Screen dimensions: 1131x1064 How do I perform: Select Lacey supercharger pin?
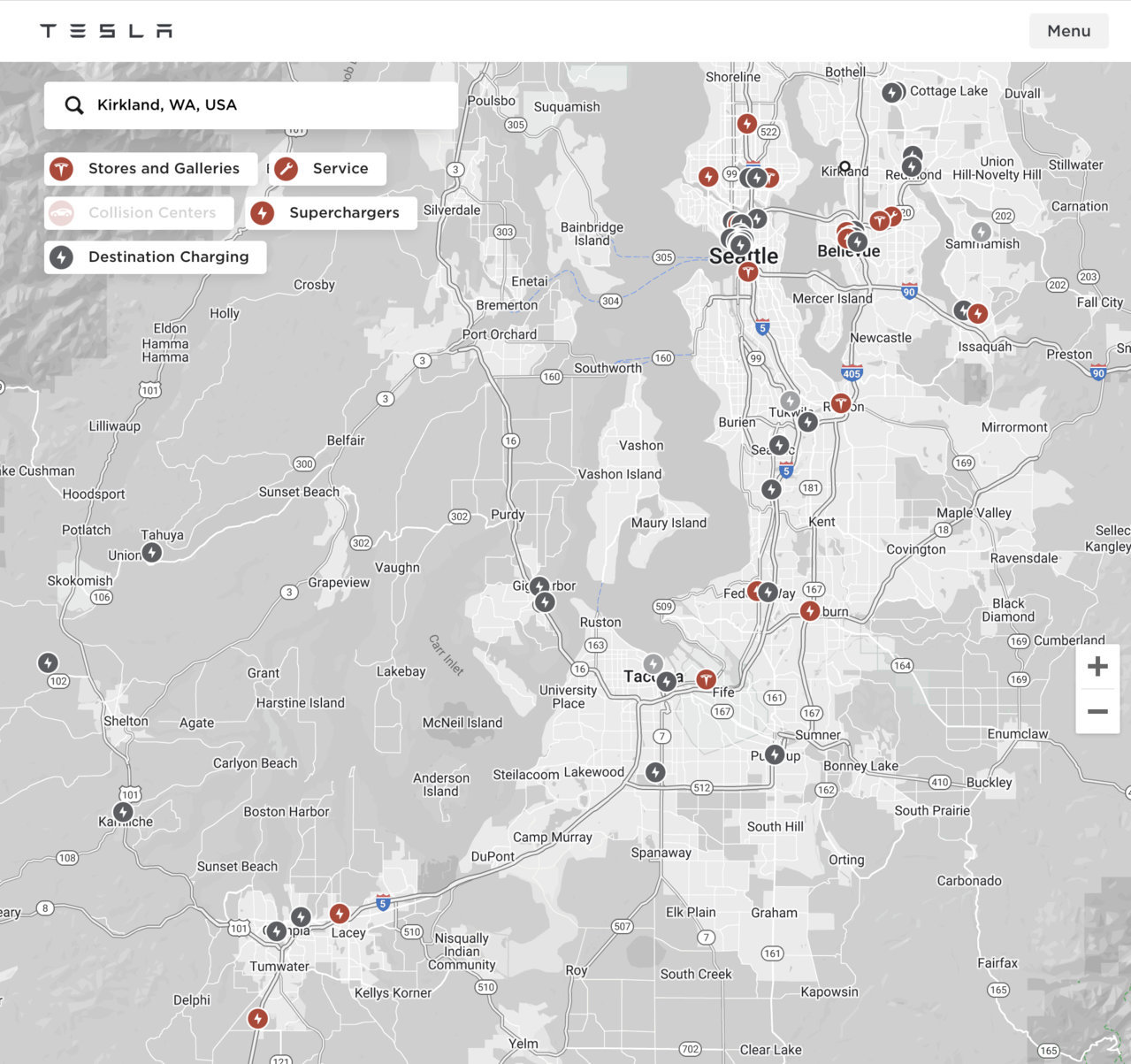340,914
